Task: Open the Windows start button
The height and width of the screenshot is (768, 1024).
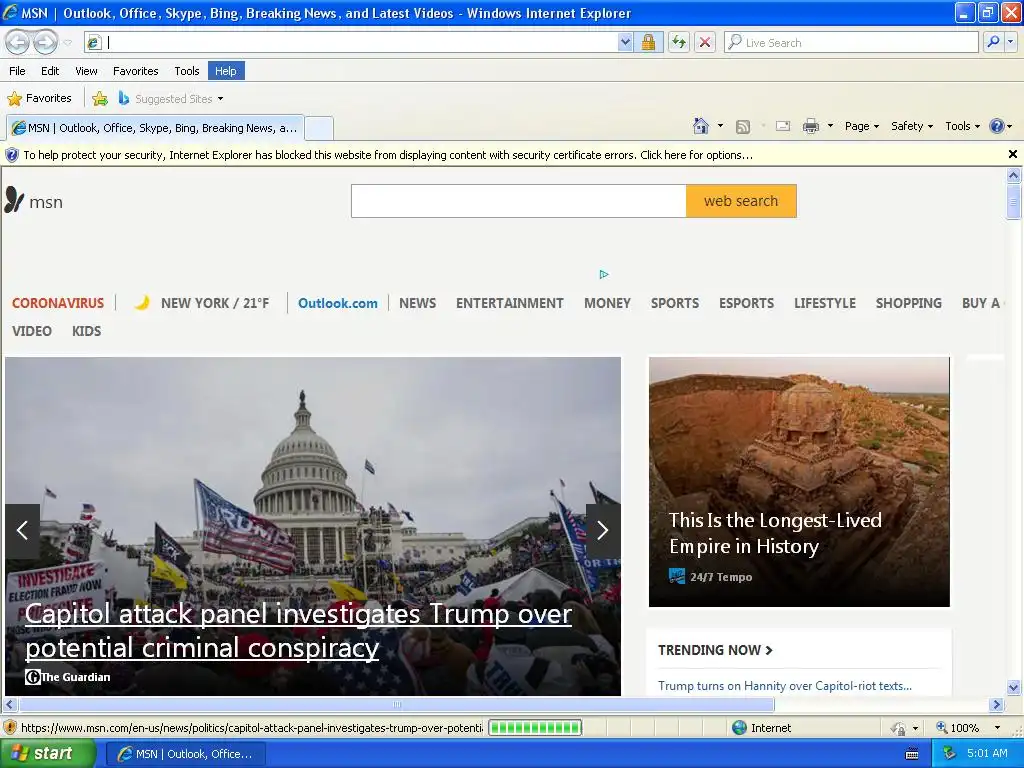Action: point(47,754)
